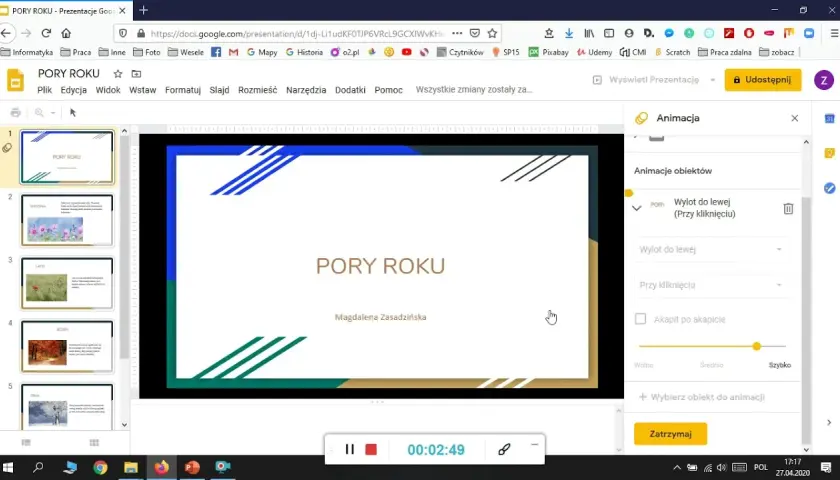Screen dimensions: 840x480
Task: Move presentation to folder icon
Action: click(x=137, y=74)
